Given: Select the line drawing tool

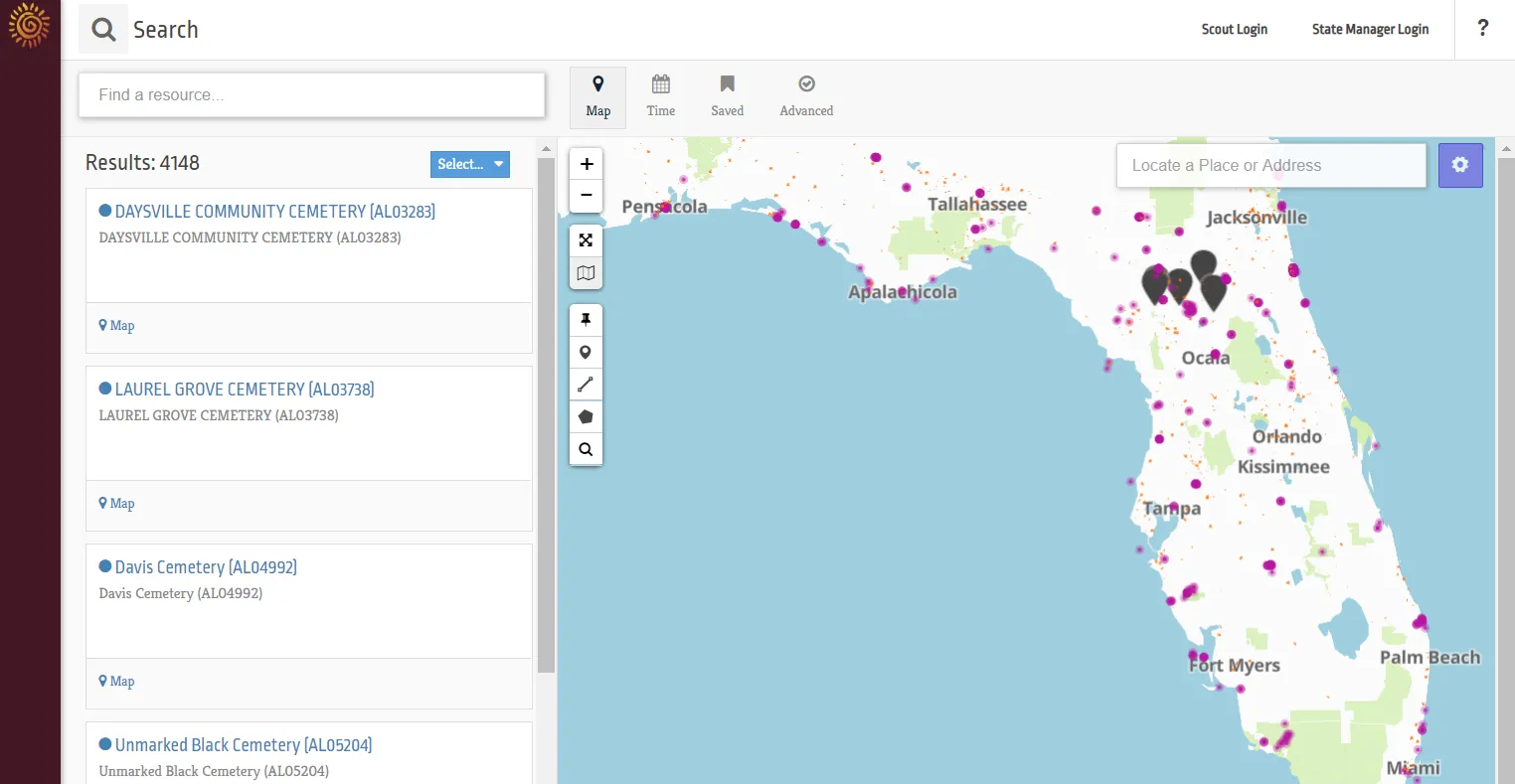Looking at the screenshot, I should (586, 384).
